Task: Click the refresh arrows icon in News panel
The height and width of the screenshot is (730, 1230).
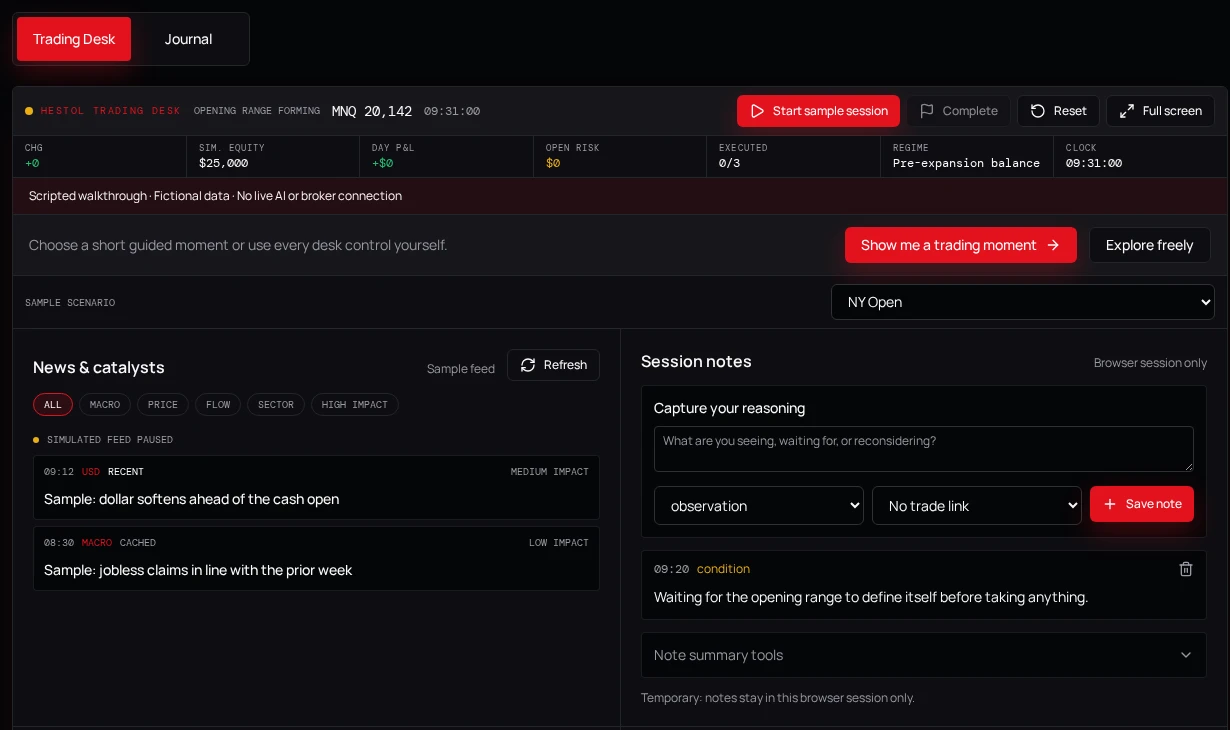Action: coord(528,365)
